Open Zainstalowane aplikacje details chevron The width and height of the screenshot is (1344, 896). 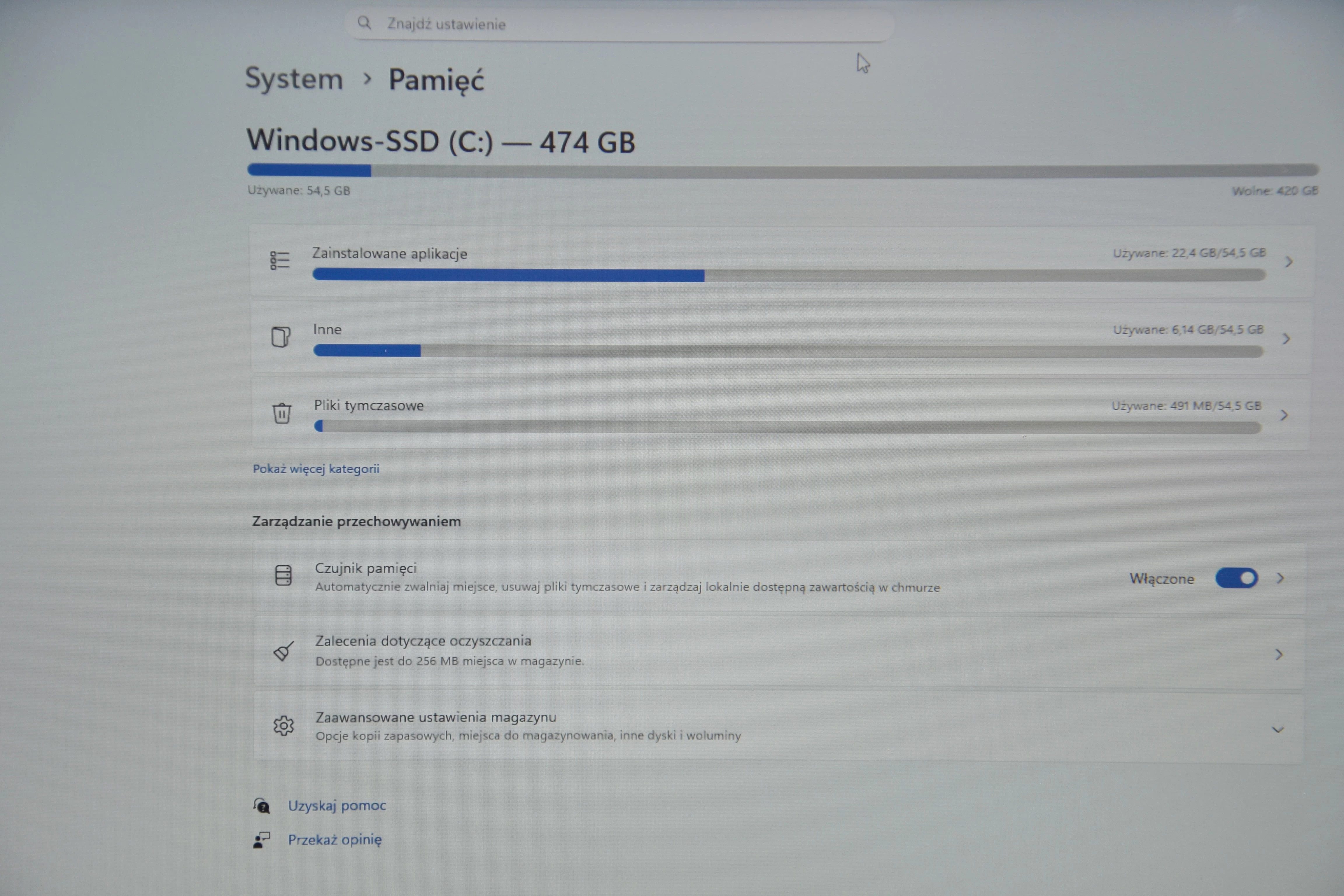tap(1289, 262)
